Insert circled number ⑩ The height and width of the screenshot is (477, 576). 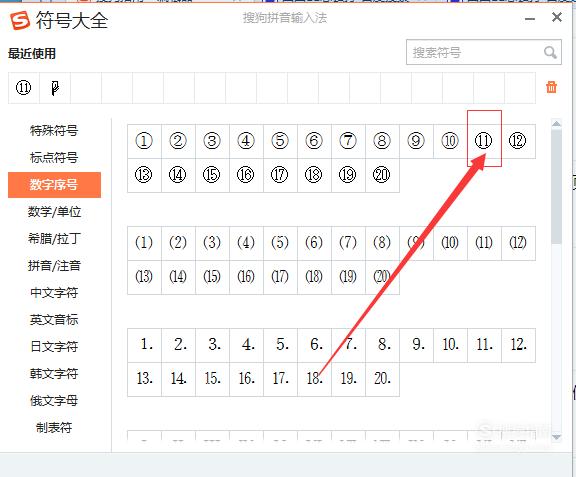450,141
